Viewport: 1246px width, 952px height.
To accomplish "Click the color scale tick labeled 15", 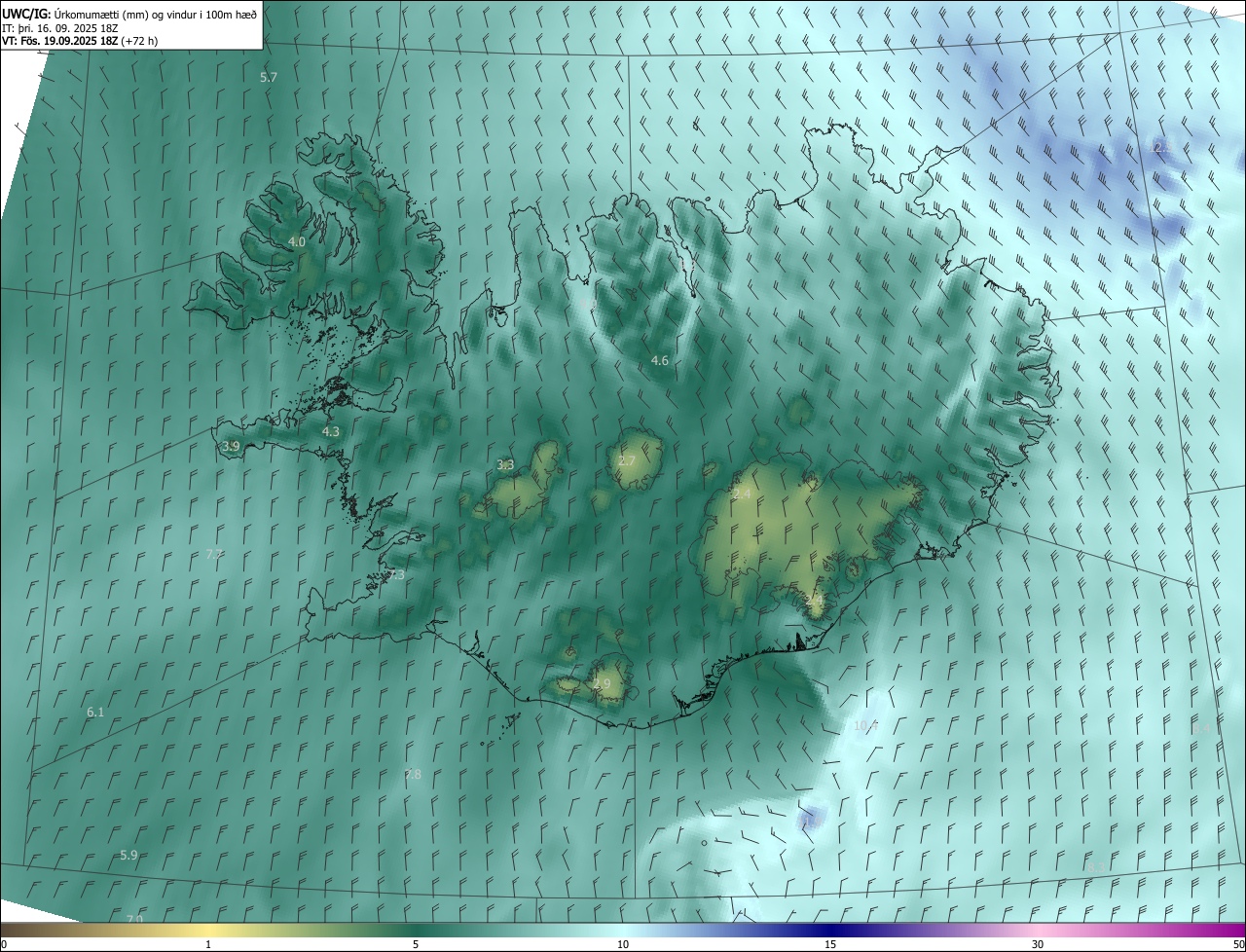I will pyautogui.click(x=830, y=944).
